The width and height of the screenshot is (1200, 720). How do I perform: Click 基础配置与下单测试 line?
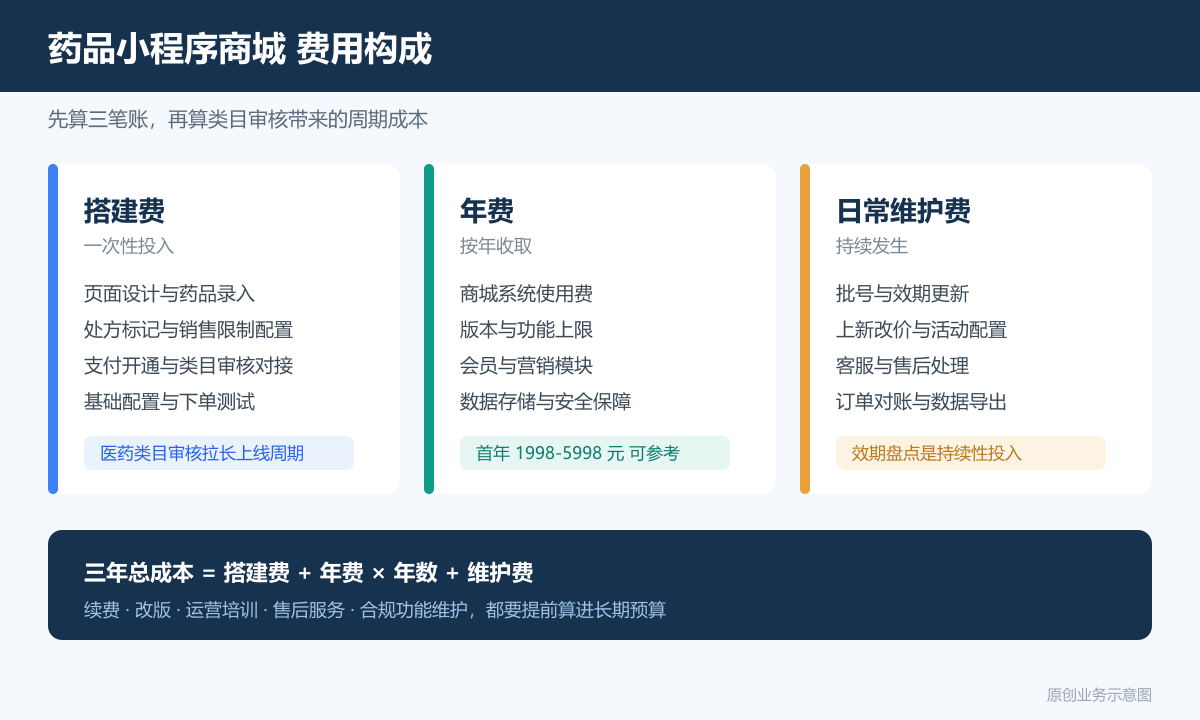pos(170,402)
